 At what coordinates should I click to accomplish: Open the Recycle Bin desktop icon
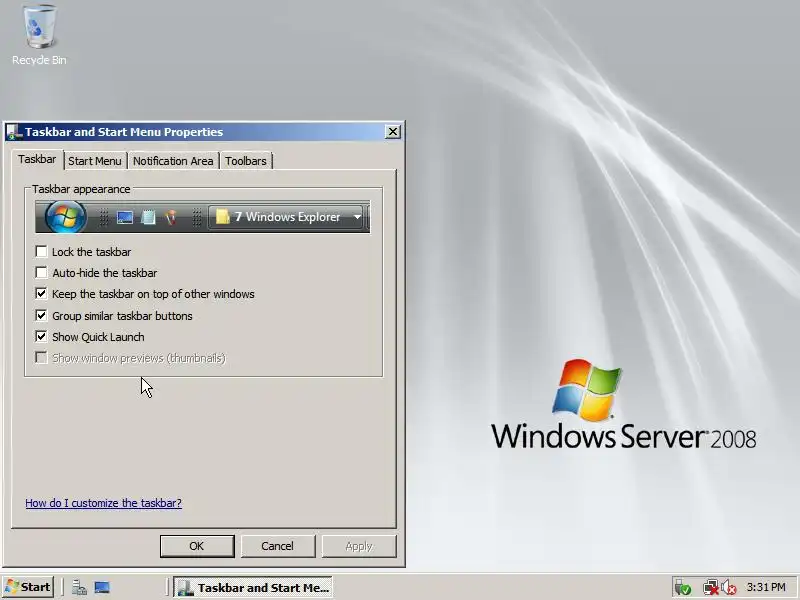[39, 35]
